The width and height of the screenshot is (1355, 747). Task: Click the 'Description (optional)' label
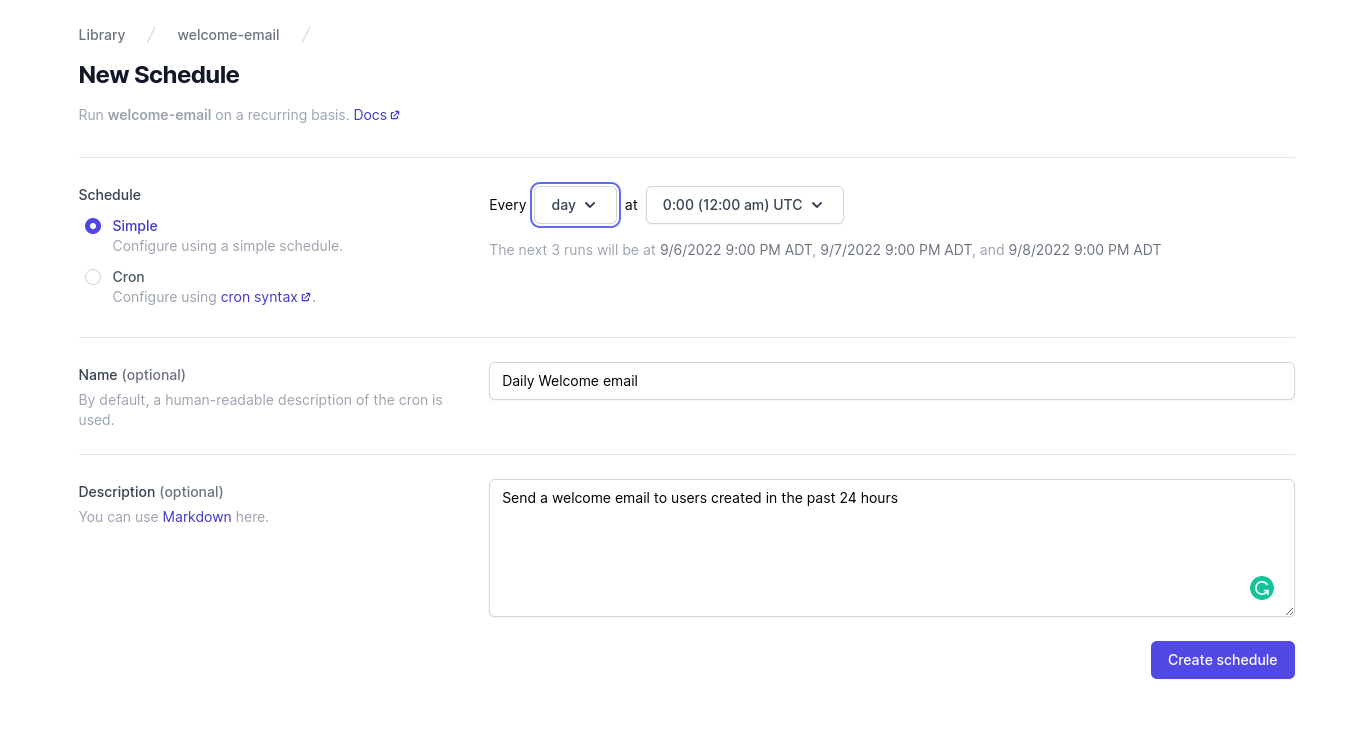click(x=151, y=492)
